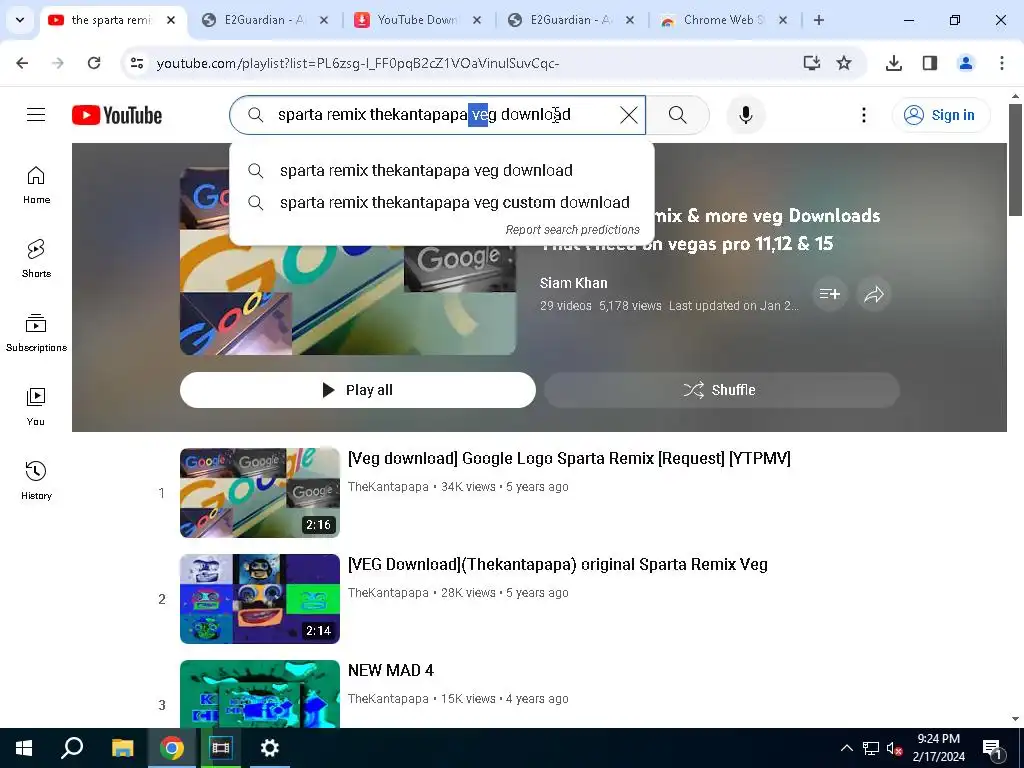Screen dimensions: 1024x768
Task: Open the YouTube guide hamburger menu
Action: (36, 115)
